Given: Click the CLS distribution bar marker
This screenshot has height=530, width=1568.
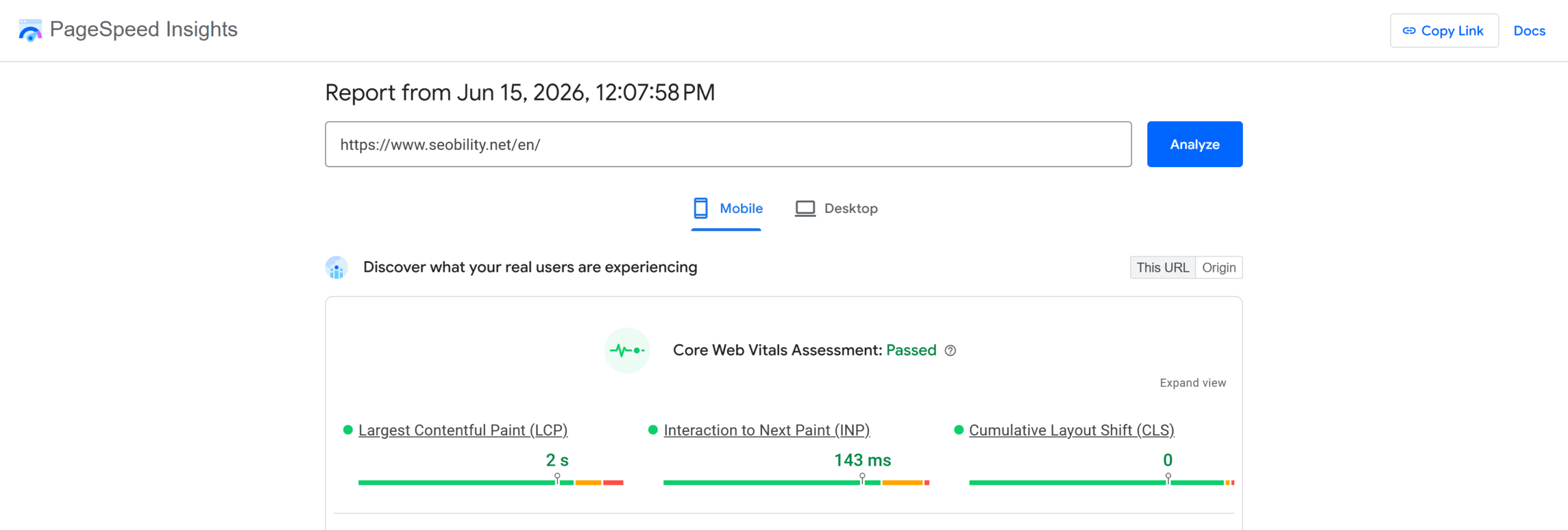Looking at the screenshot, I should click(1168, 479).
